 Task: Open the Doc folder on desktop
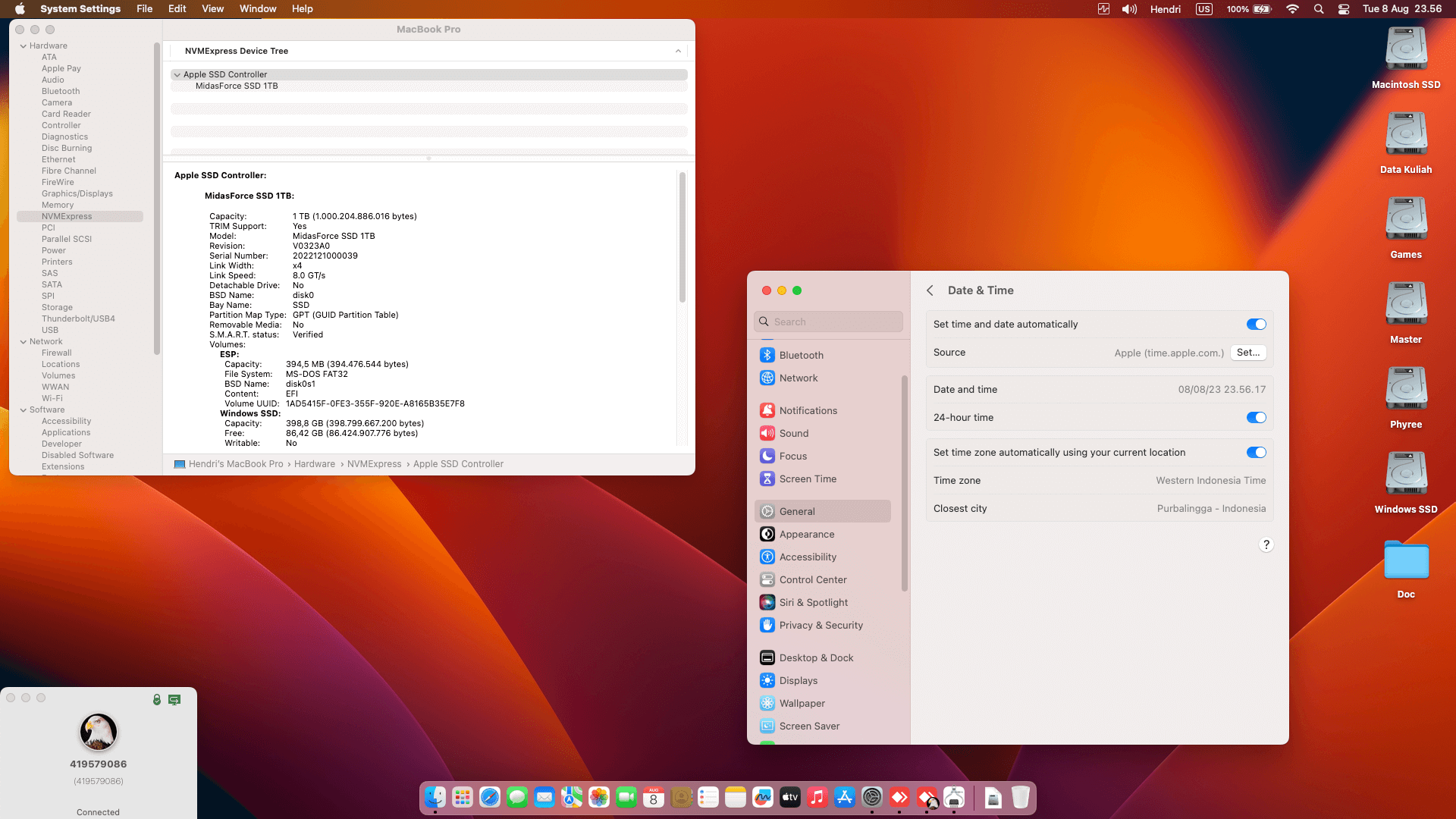point(1406,569)
